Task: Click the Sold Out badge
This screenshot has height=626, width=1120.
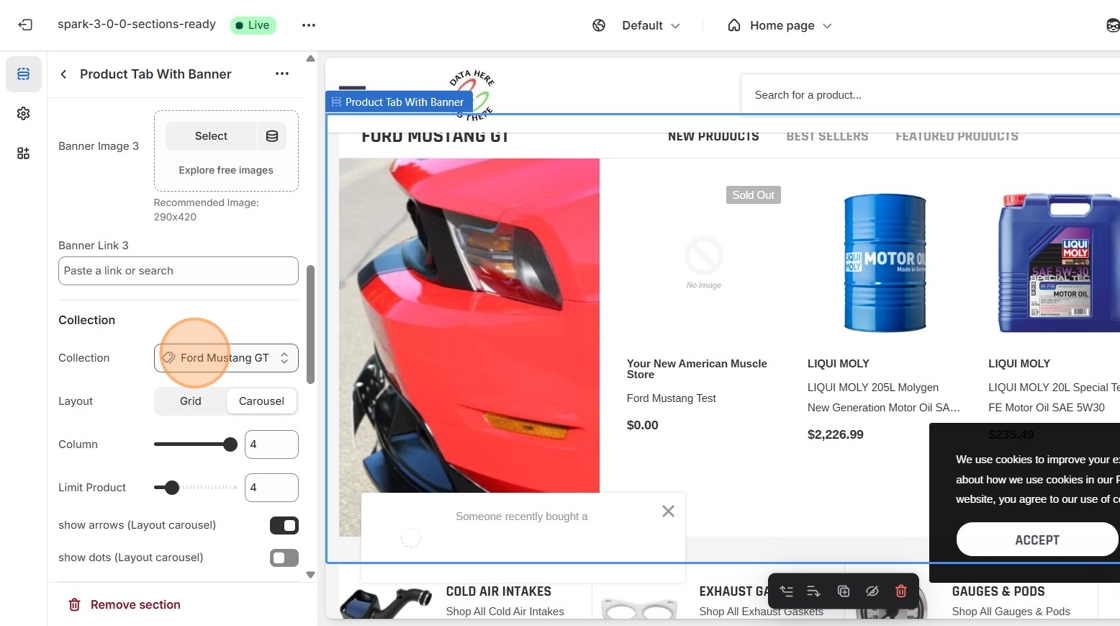Action: point(753,195)
